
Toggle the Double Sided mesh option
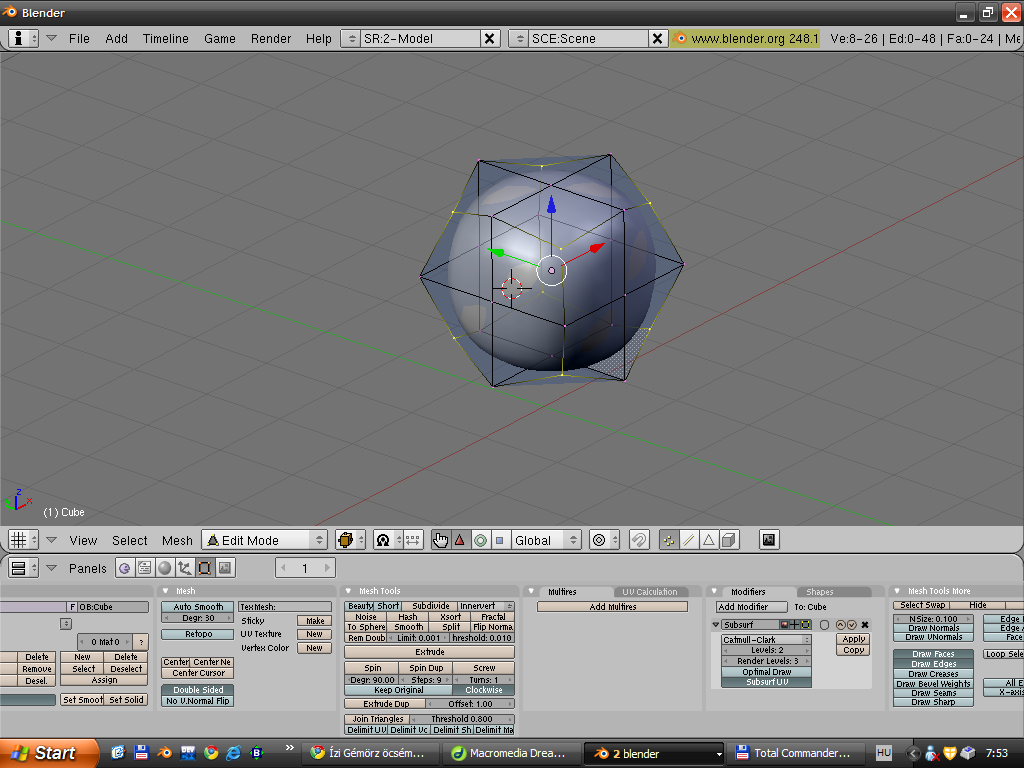pos(198,690)
